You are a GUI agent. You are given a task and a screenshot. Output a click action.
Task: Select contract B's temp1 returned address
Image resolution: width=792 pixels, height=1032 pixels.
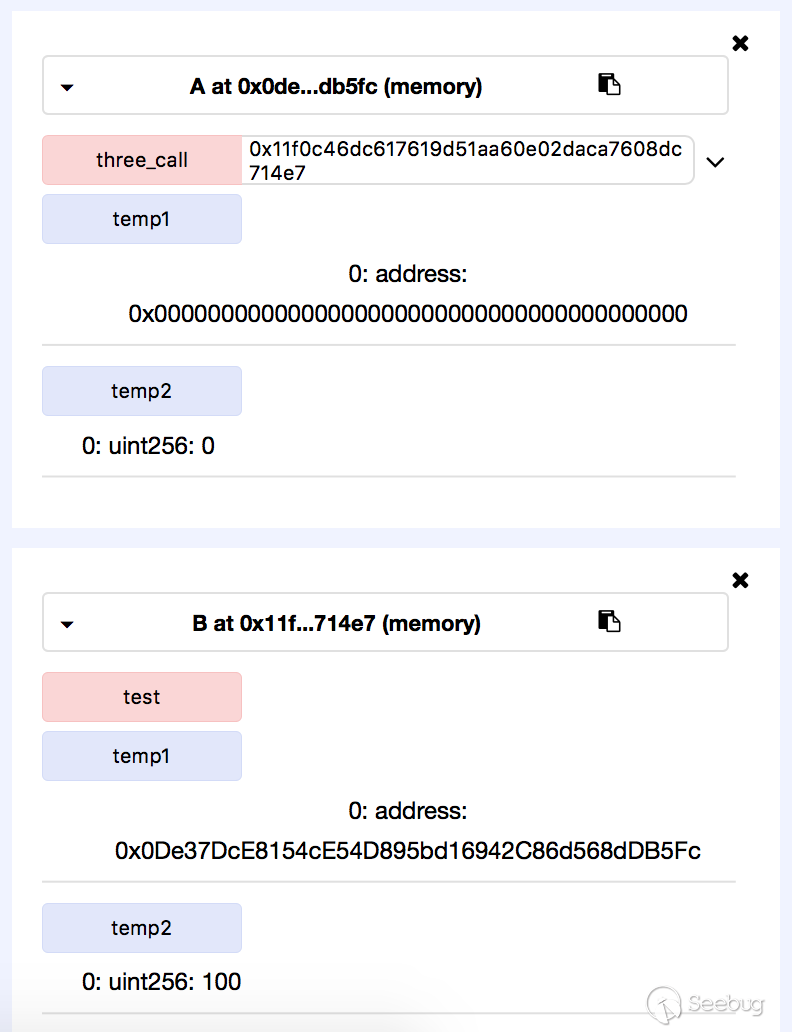(x=408, y=852)
